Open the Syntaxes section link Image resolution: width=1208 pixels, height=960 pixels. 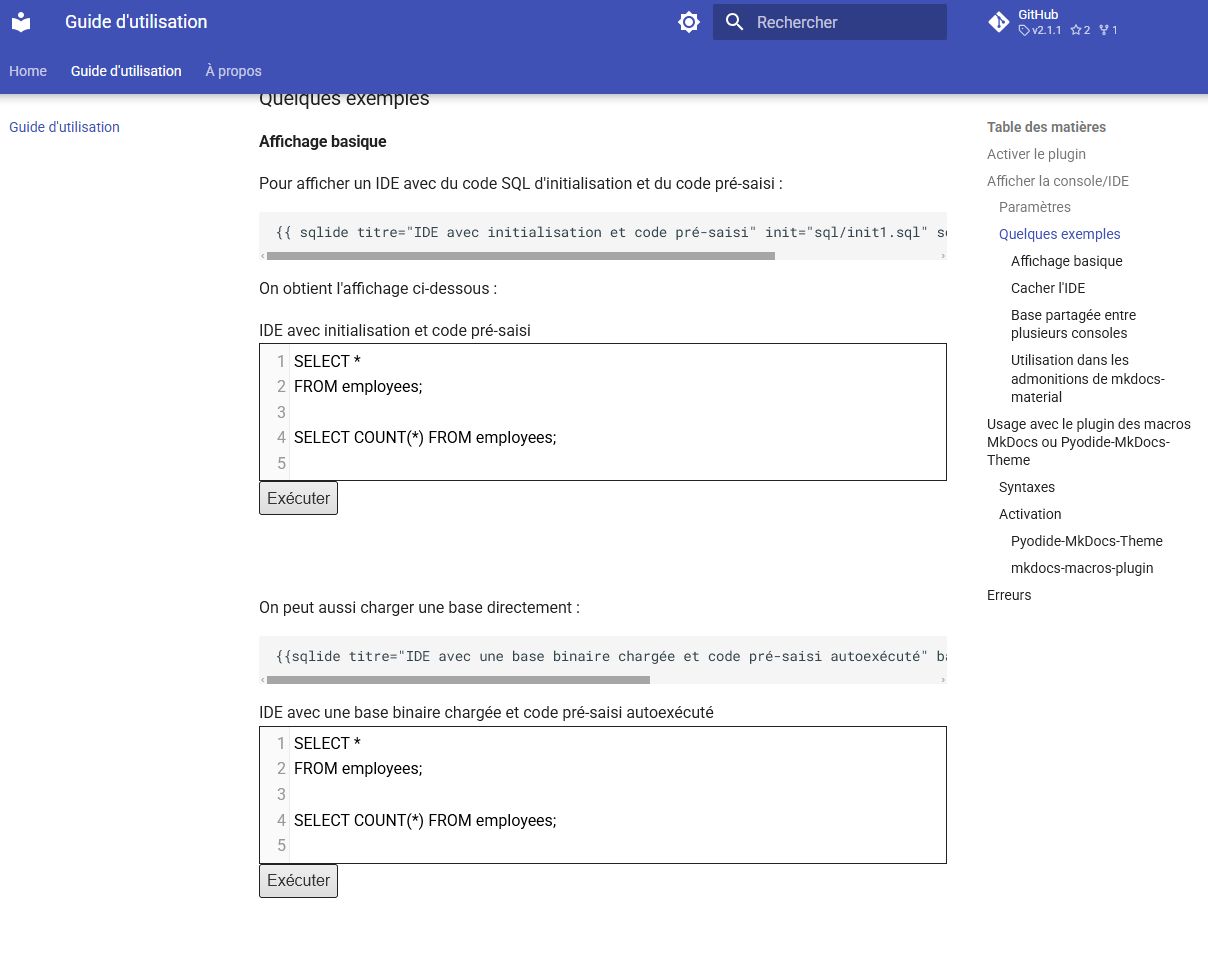[x=1026, y=487]
